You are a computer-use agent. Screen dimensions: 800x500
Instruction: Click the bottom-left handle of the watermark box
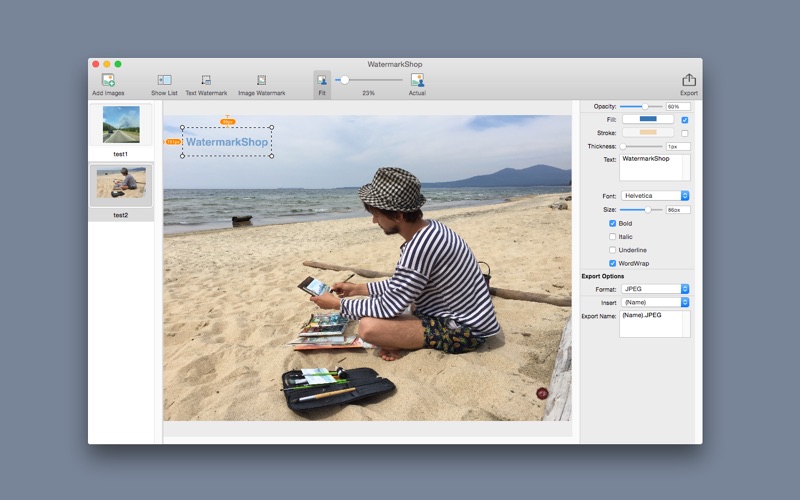[183, 156]
